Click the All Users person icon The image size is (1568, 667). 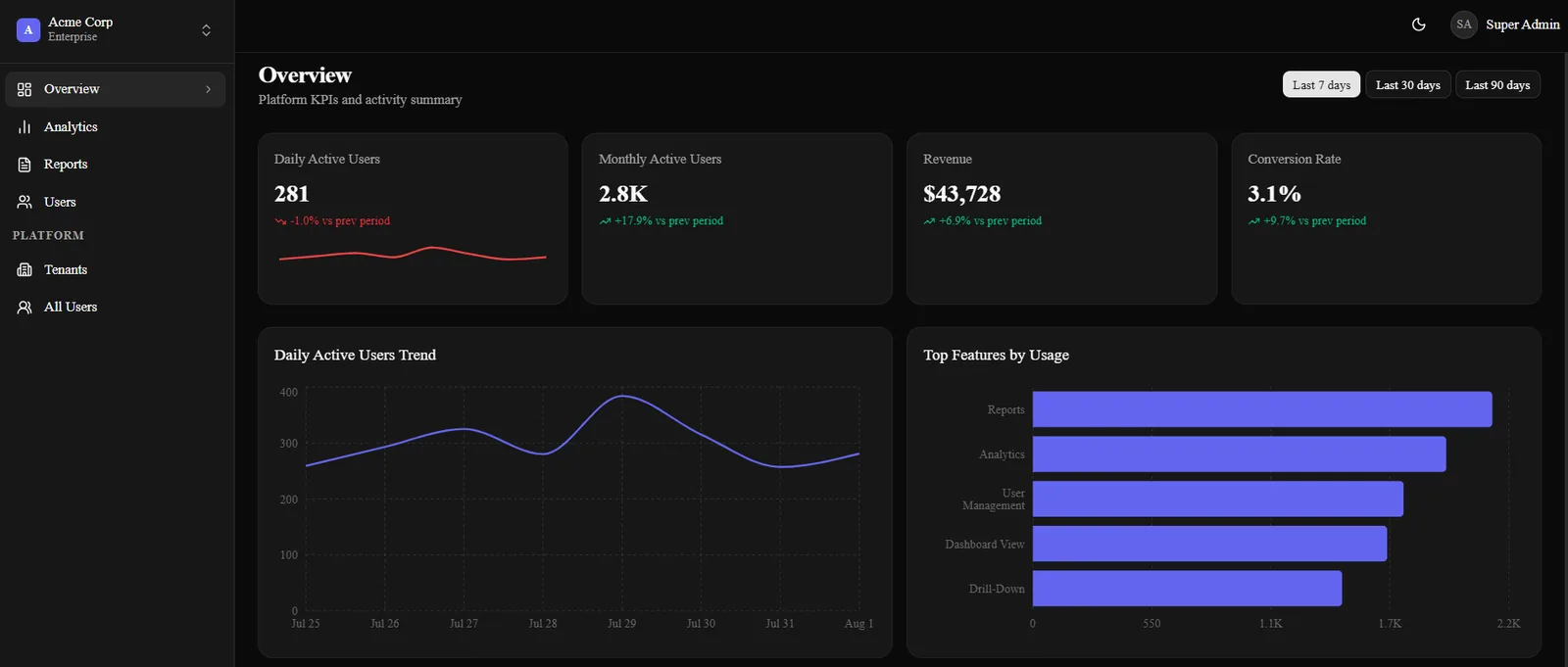[x=24, y=308]
